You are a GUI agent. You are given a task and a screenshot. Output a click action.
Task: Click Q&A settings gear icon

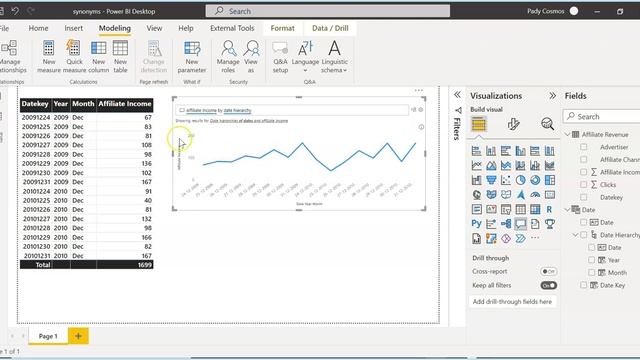tap(421, 109)
